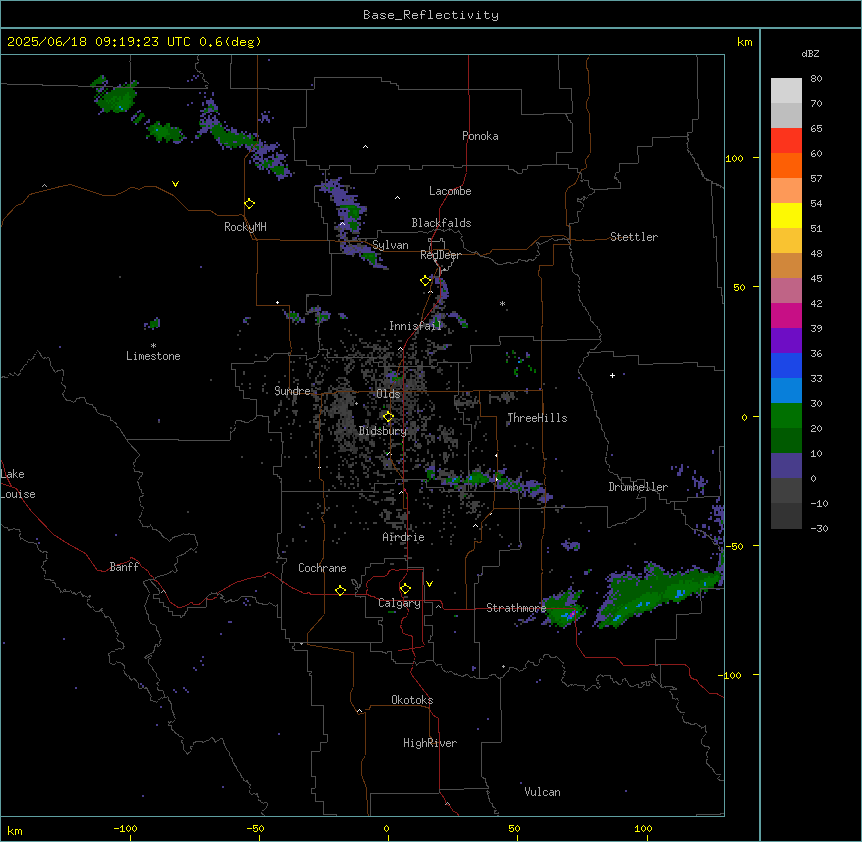The height and width of the screenshot is (842, 862).
Task: Click the Olds town label
Action: click(x=388, y=394)
